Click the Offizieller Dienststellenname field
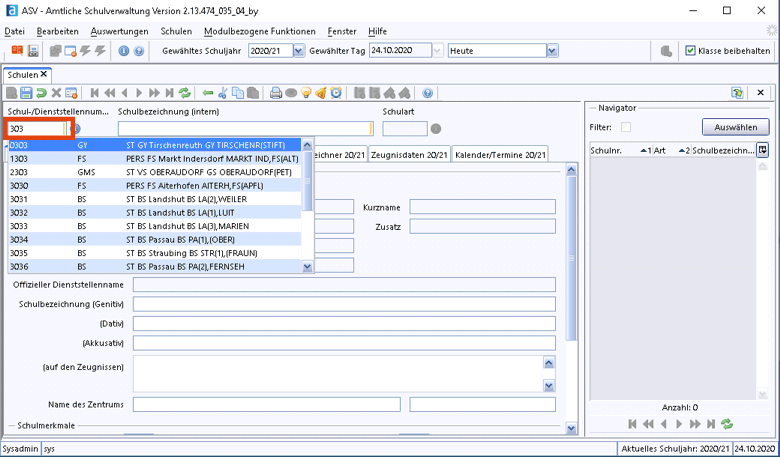 [x=344, y=284]
